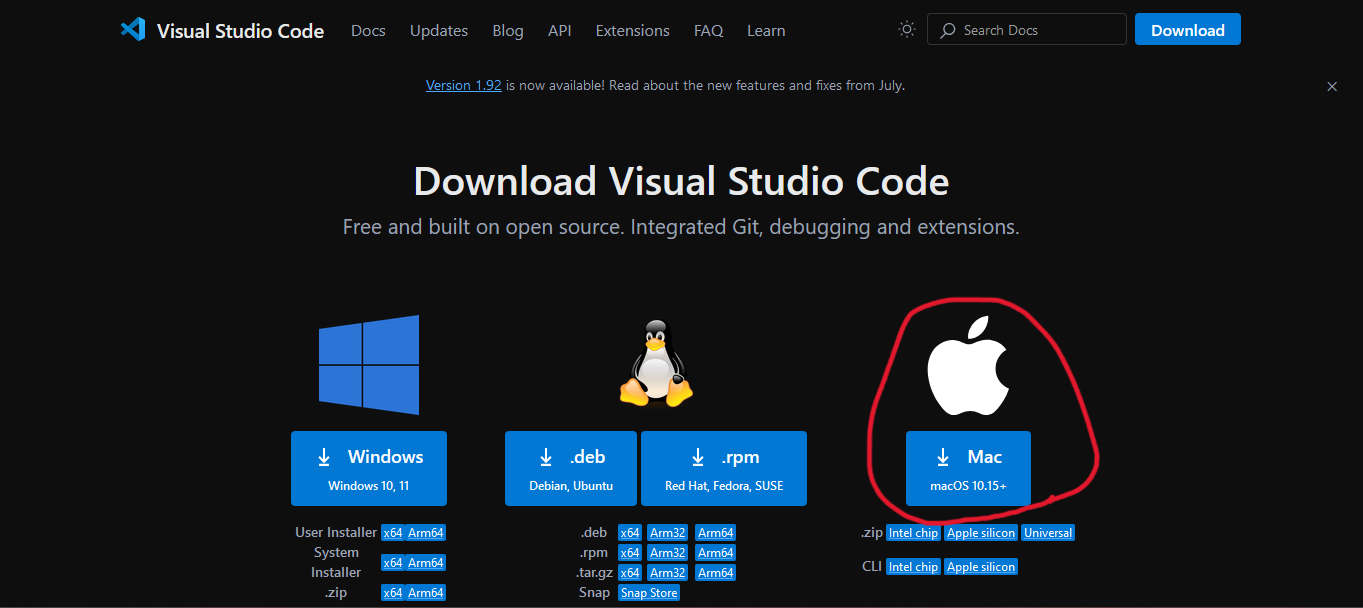Toggle the light/dark theme sun icon

click(907, 29)
